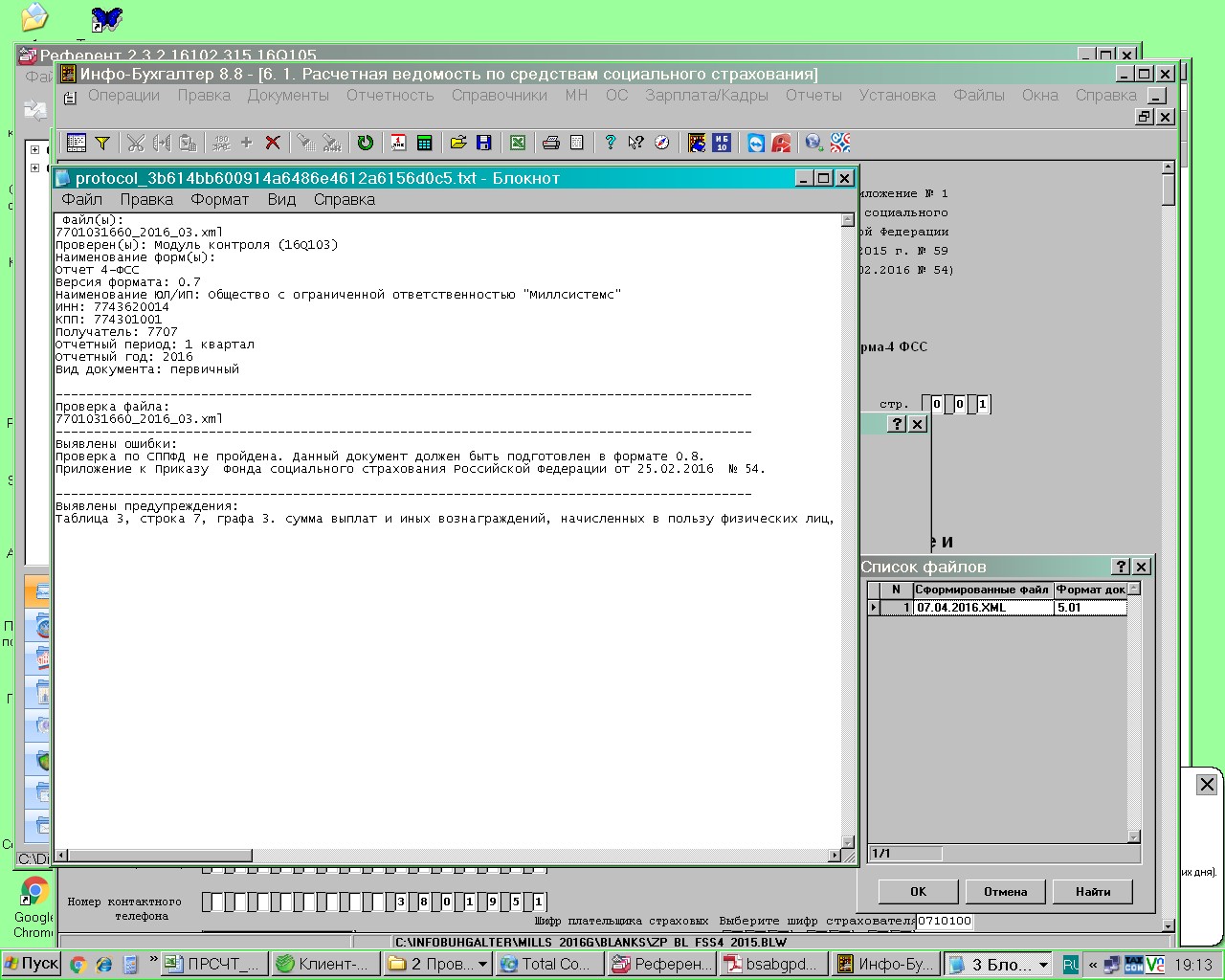Open Документы menu in Инфо-Бухгалтер

click(x=288, y=95)
